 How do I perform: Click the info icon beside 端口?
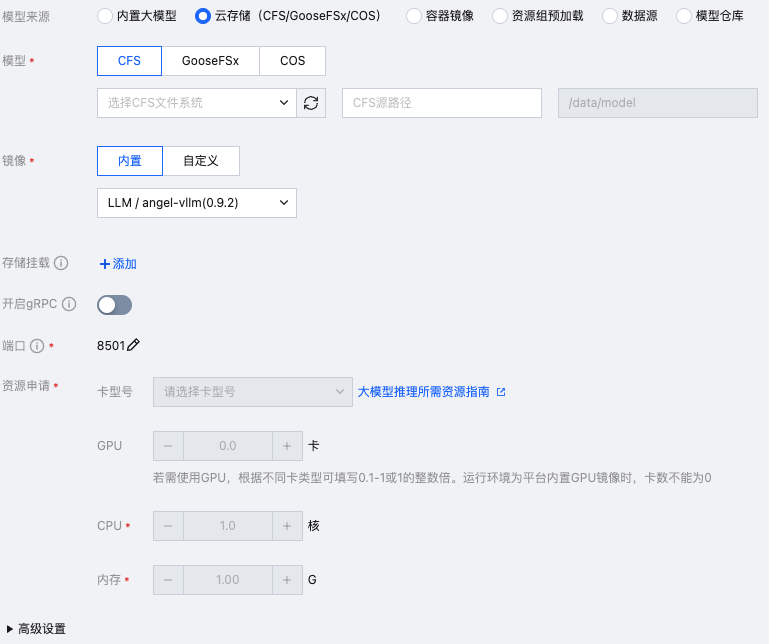(37, 346)
